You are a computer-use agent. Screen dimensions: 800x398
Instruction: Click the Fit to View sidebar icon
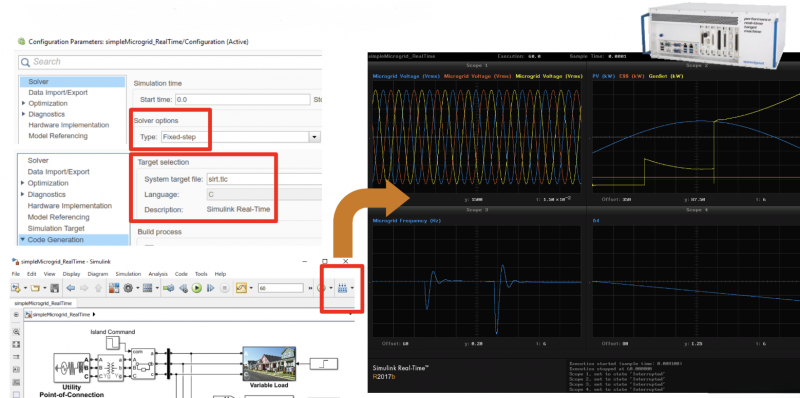click(x=16, y=344)
